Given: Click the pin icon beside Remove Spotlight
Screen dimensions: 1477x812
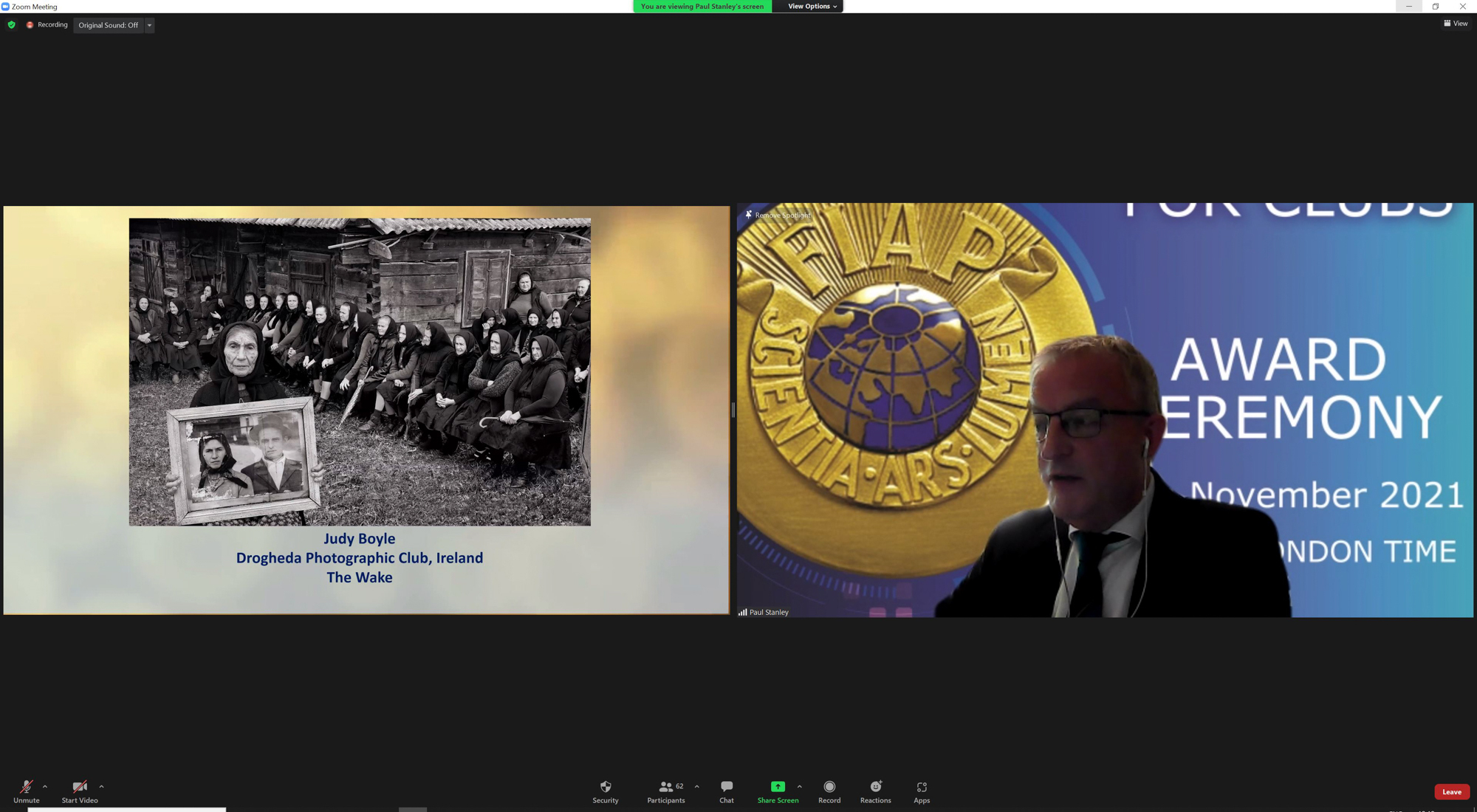Looking at the screenshot, I should tap(748, 215).
